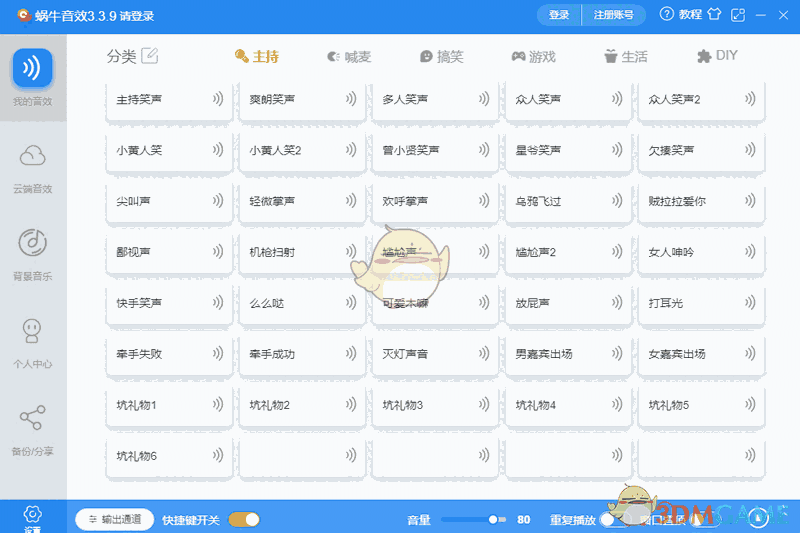
Task: Select the 欠揍笑声 sound label
Action: coord(671,150)
